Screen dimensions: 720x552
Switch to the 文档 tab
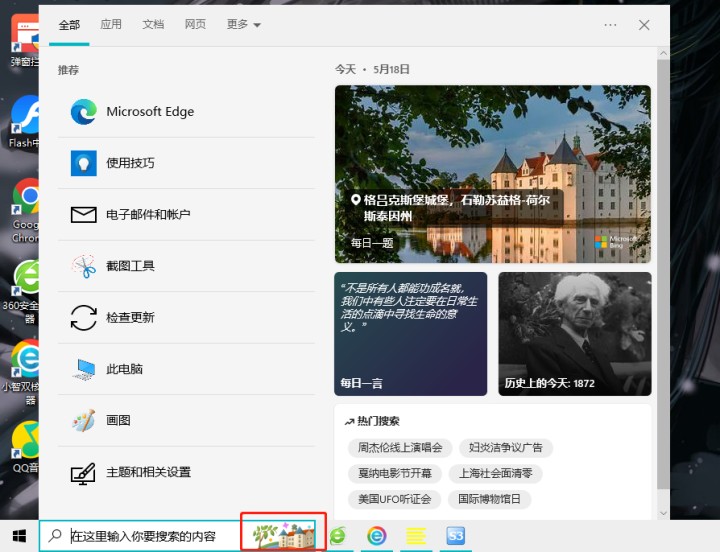[153, 25]
